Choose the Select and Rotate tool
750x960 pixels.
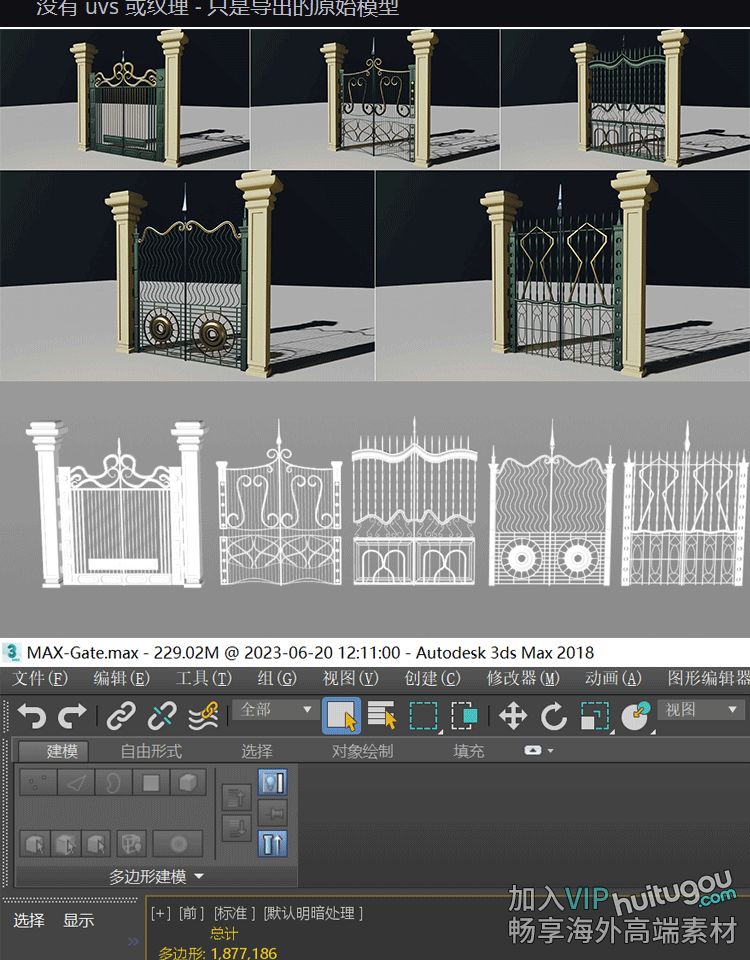click(553, 715)
